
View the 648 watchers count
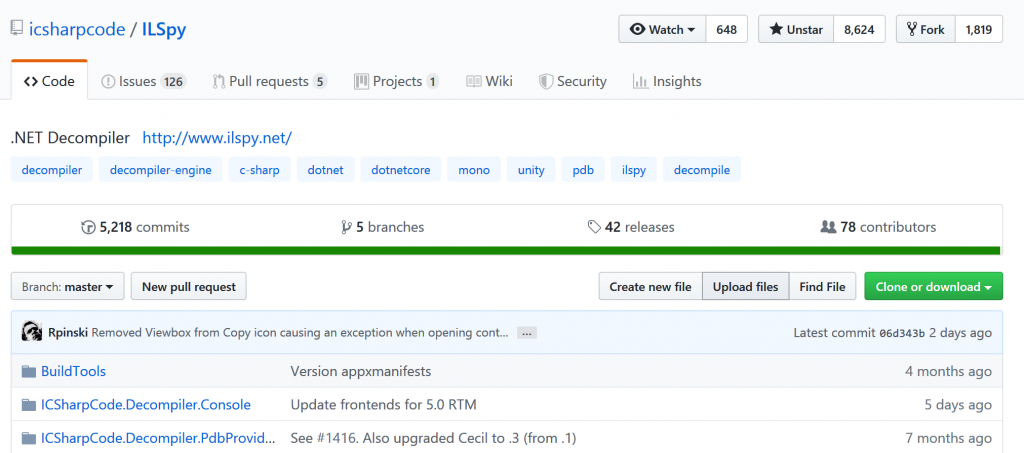[726, 29]
